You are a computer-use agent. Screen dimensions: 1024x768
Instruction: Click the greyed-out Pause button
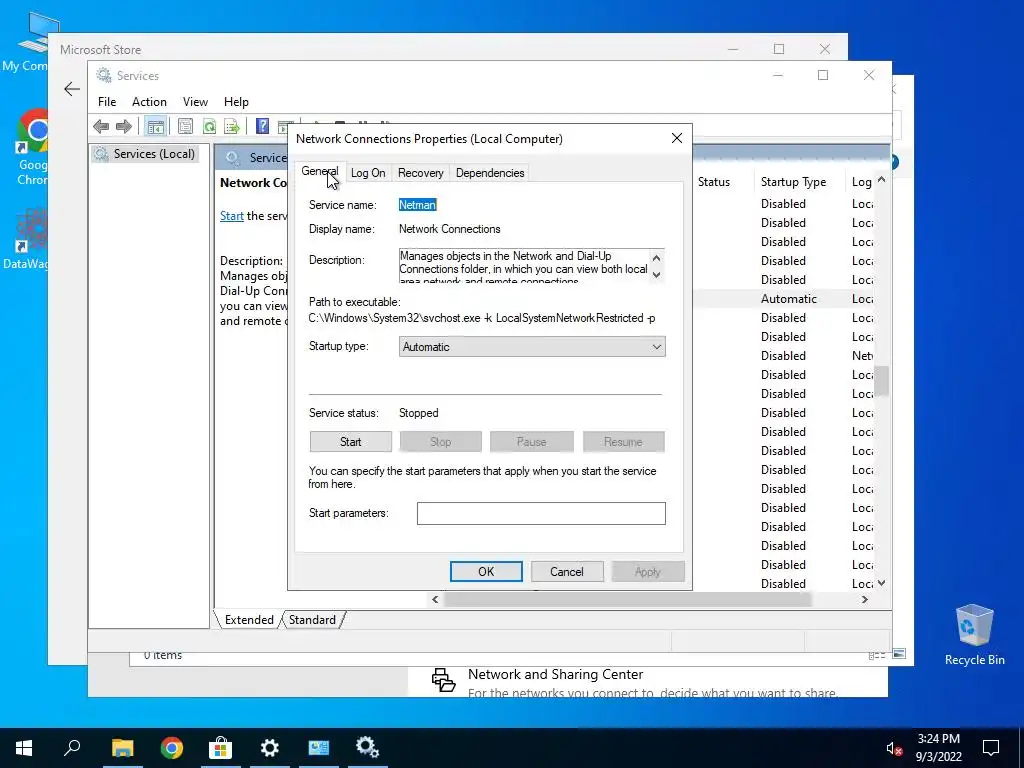click(x=532, y=442)
